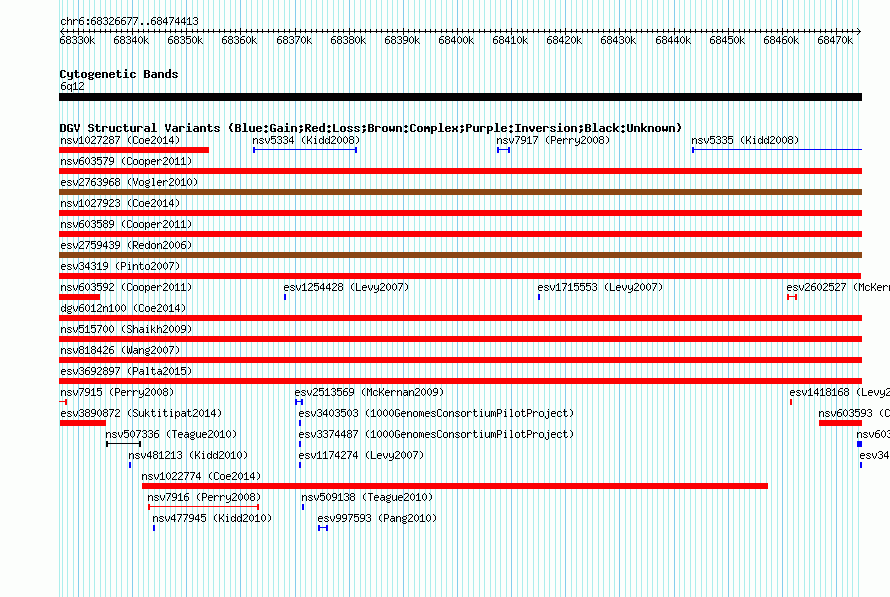Image resolution: width=890 pixels, height=597 pixels.
Task: Click the brown bar under esv2759439
Action: point(460,255)
